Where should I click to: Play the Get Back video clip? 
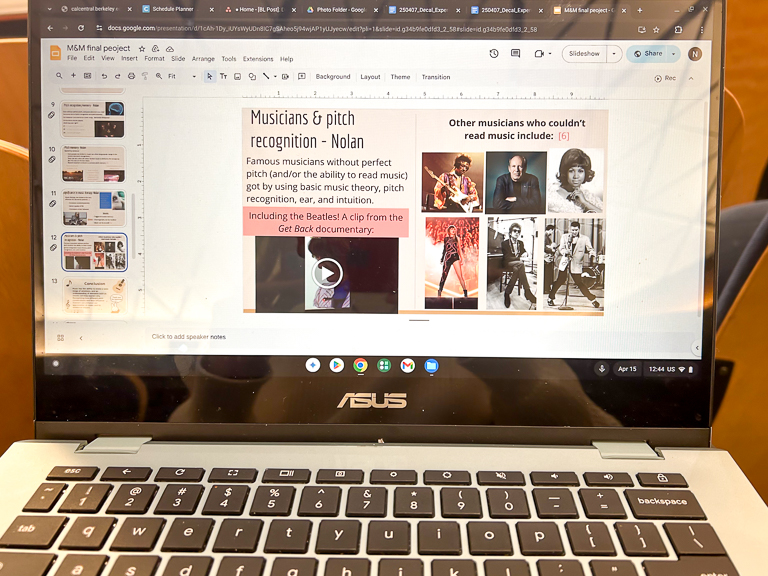[327, 273]
